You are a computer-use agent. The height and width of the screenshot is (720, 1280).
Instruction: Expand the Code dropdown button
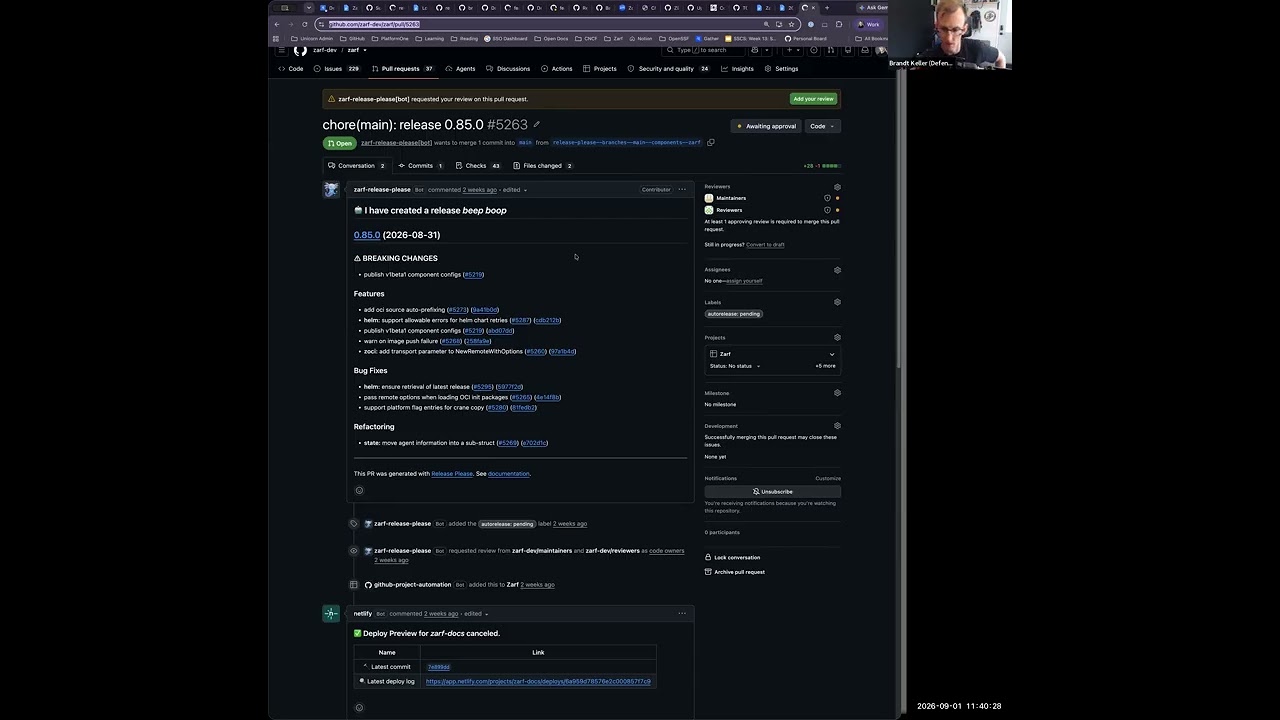822,126
